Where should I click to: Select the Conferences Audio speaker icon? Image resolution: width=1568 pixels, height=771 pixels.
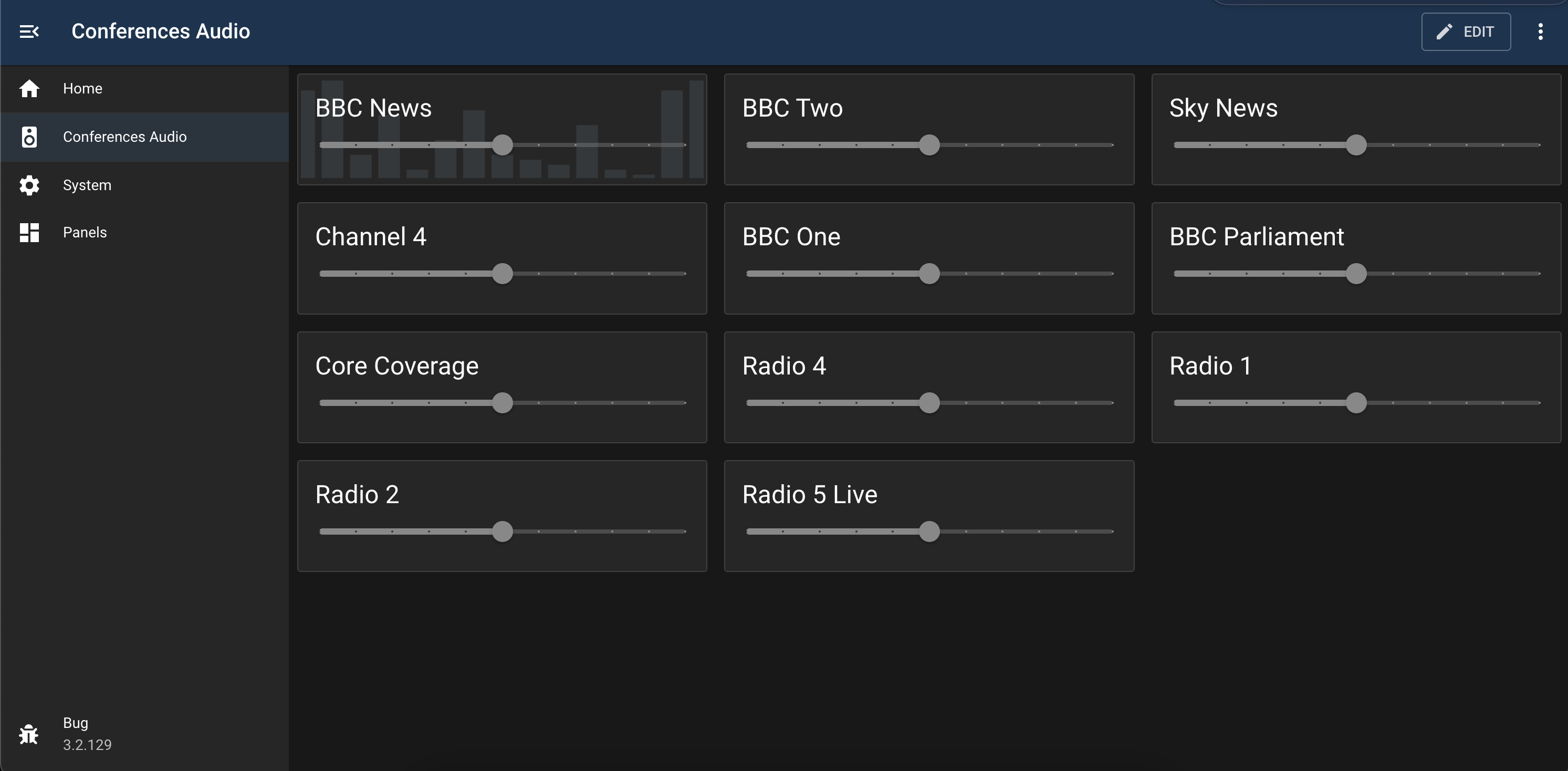[29, 137]
